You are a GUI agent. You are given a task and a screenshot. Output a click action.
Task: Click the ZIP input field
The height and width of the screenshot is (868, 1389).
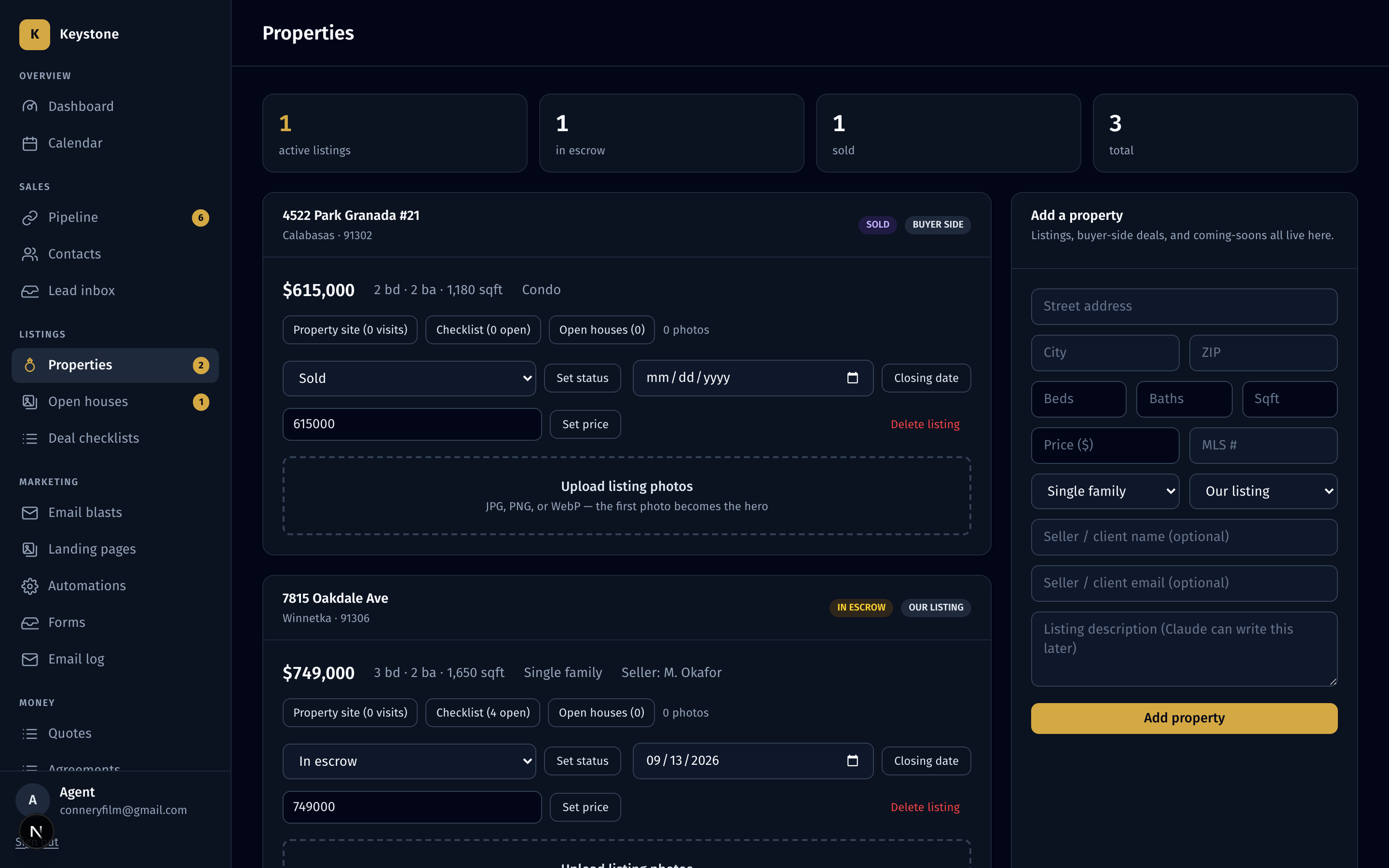pyautogui.click(x=1263, y=353)
